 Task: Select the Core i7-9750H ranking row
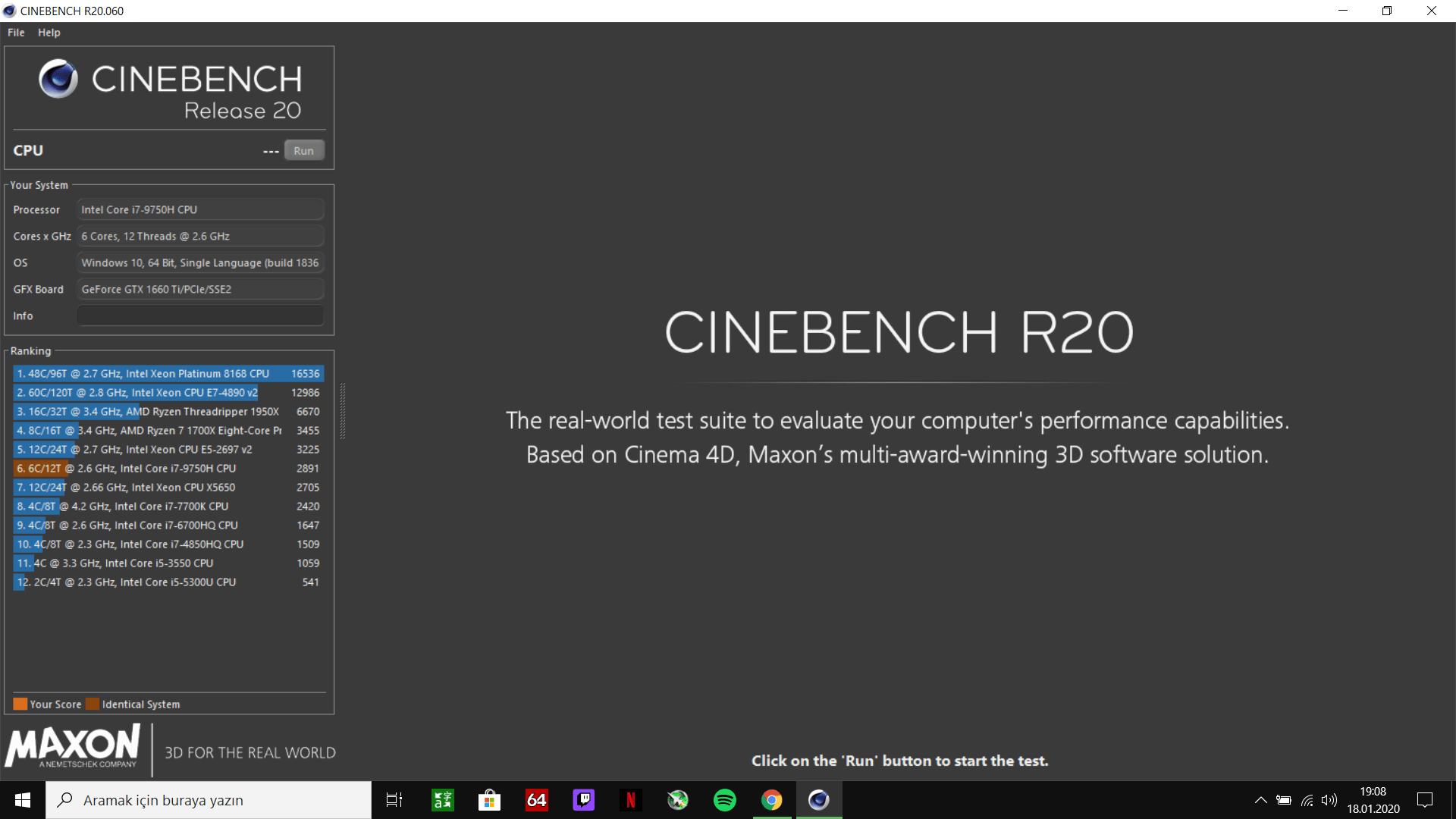168,468
